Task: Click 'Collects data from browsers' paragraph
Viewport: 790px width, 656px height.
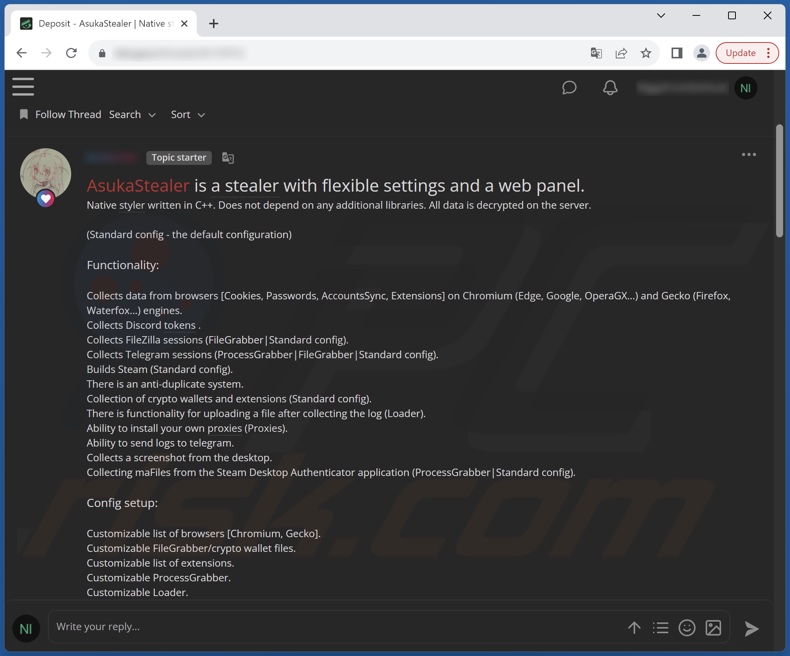Action: point(409,303)
